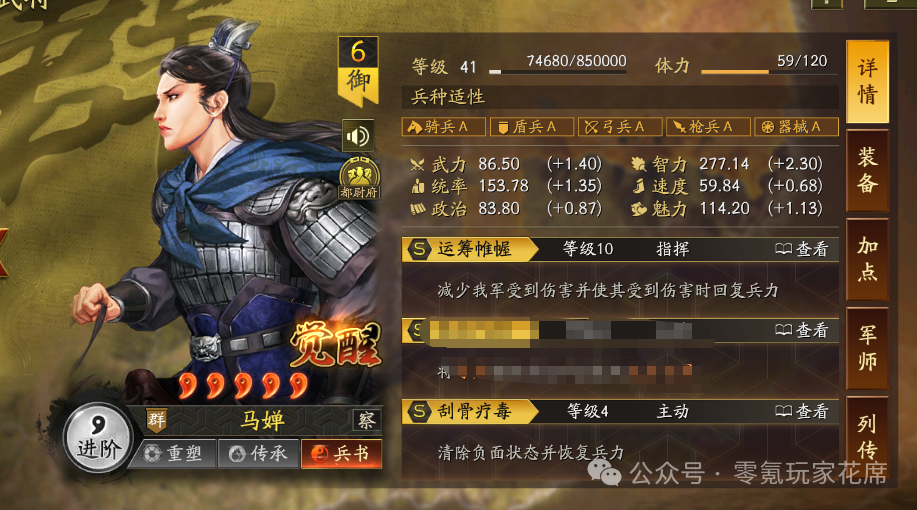
Task: Click the 重塑 button
Action: (x=173, y=454)
